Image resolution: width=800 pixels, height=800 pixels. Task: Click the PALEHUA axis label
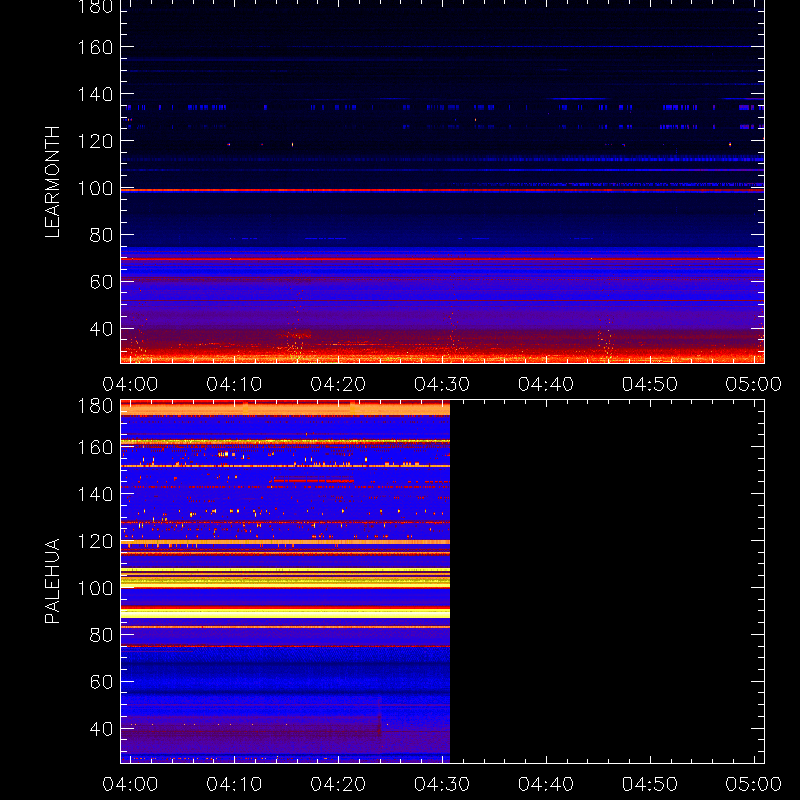[53, 581]
